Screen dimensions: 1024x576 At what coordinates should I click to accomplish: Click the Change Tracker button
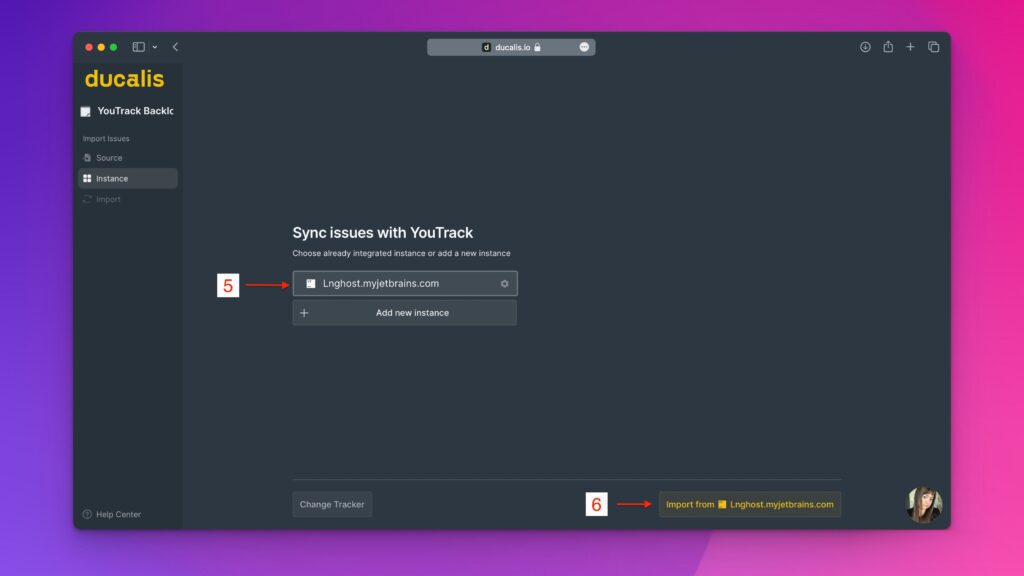click(x=332, y=504)
